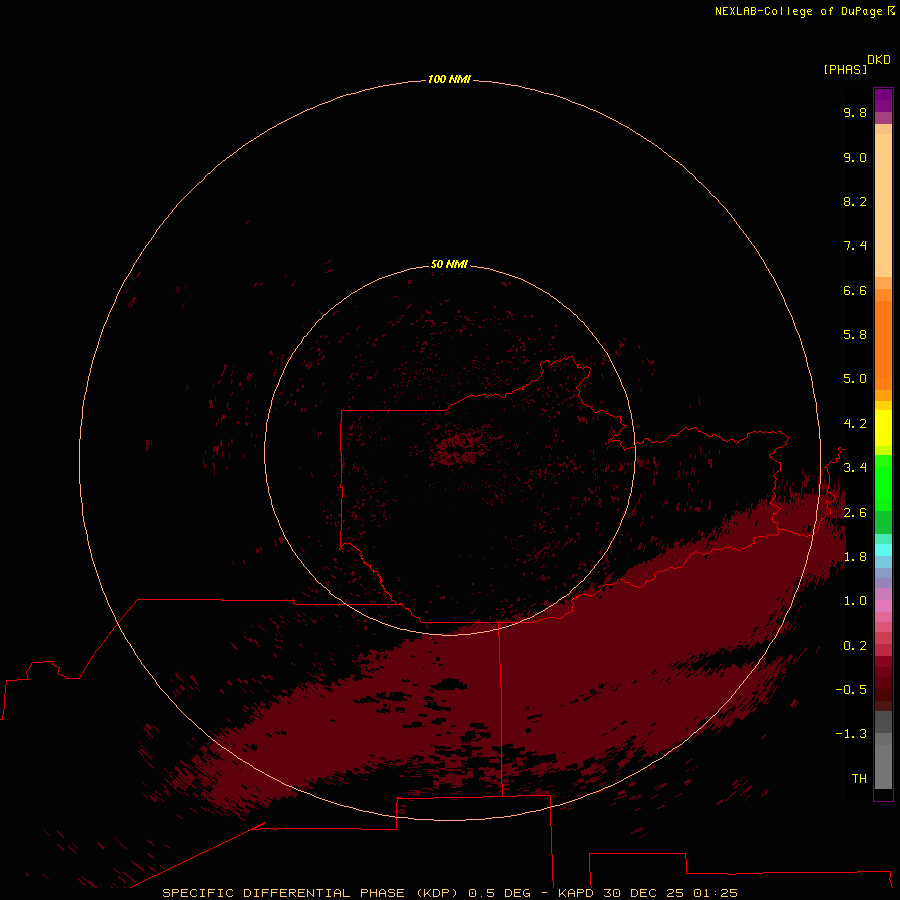Click the 3.4 value on the color scale
The image size is (900, 900).
(x=855, y=468)
